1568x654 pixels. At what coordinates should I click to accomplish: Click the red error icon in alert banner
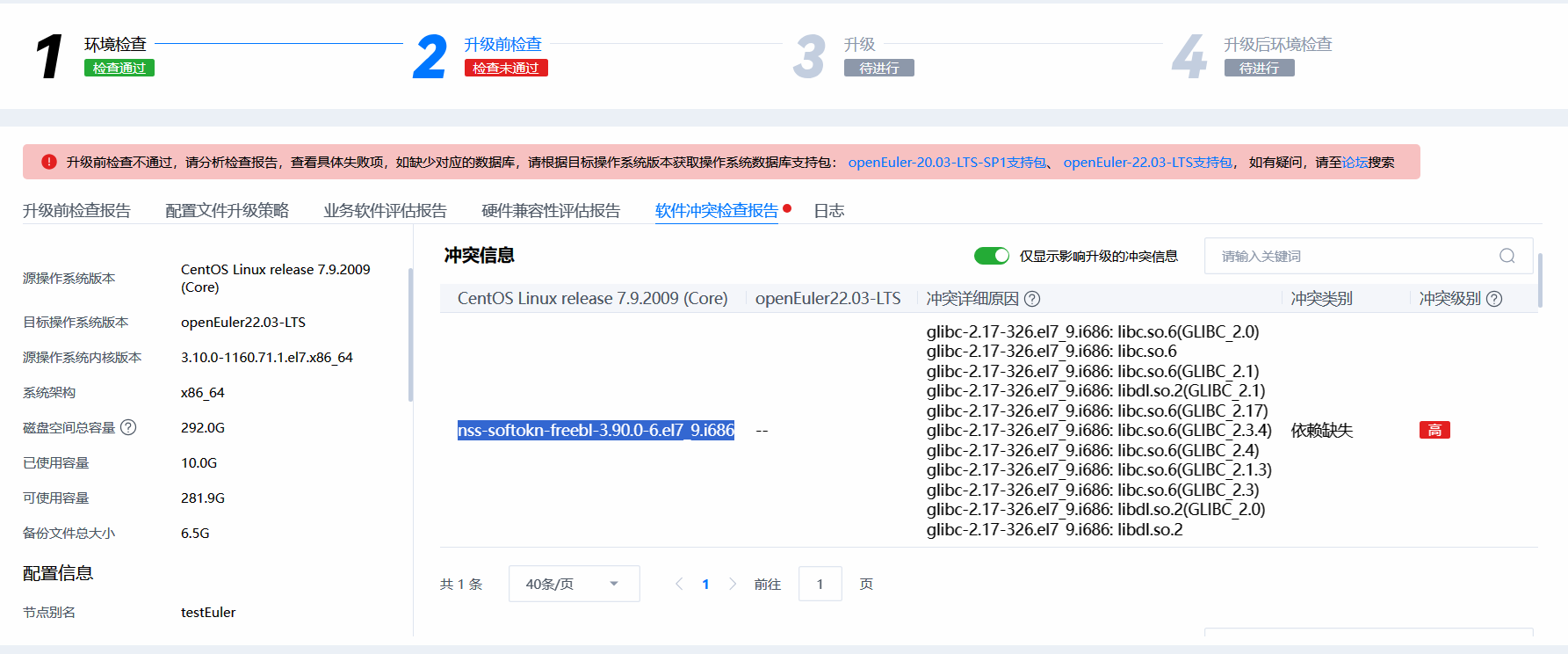(x=49, y=162)
